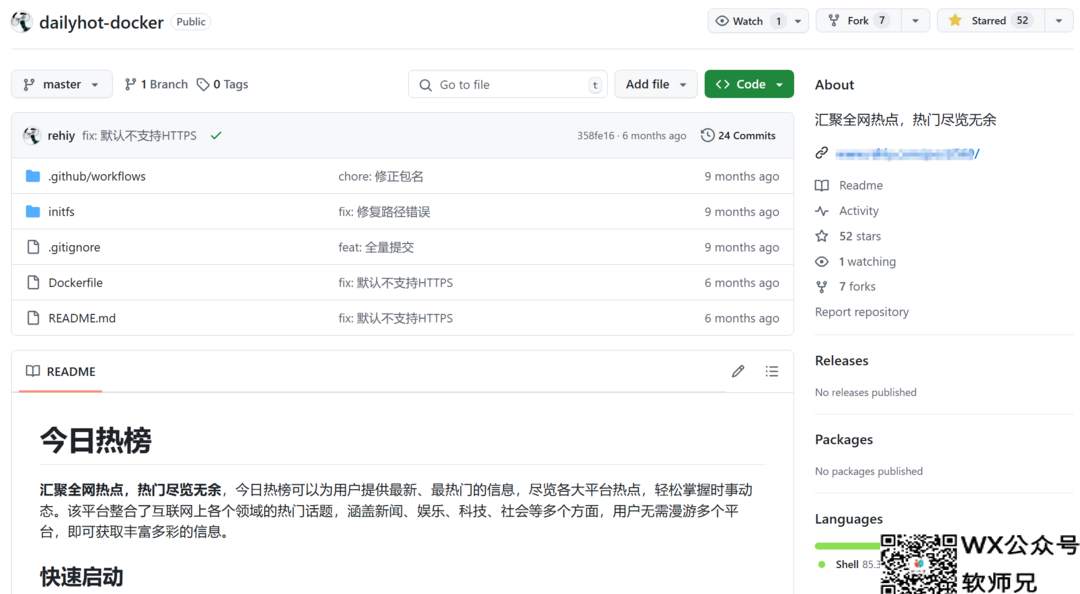Image resolution: width=1080 pixels, height=594 pixels.
Task: View the 1 Branch link
Action: [x=156, y=84]
